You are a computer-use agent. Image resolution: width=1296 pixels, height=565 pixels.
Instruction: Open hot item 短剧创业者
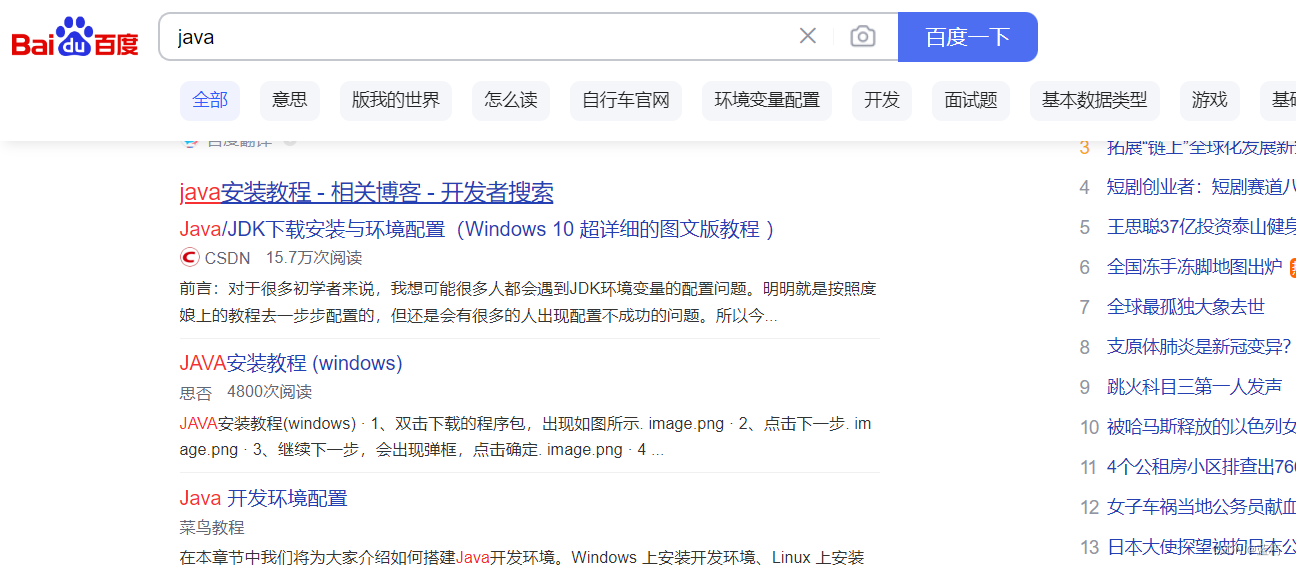[x=1201, y=187]
